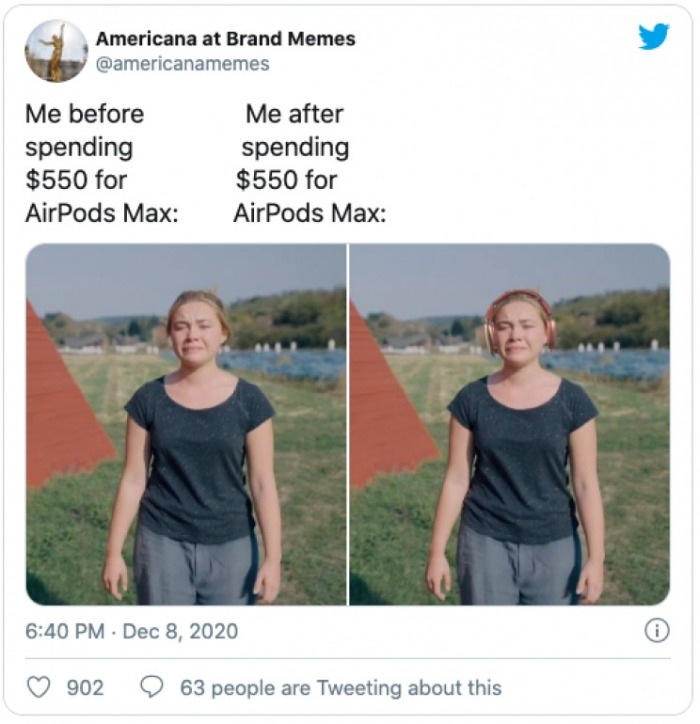Click the red headphones in the right photo
Viewport: 700px width, 724px height.
(519, 305)
